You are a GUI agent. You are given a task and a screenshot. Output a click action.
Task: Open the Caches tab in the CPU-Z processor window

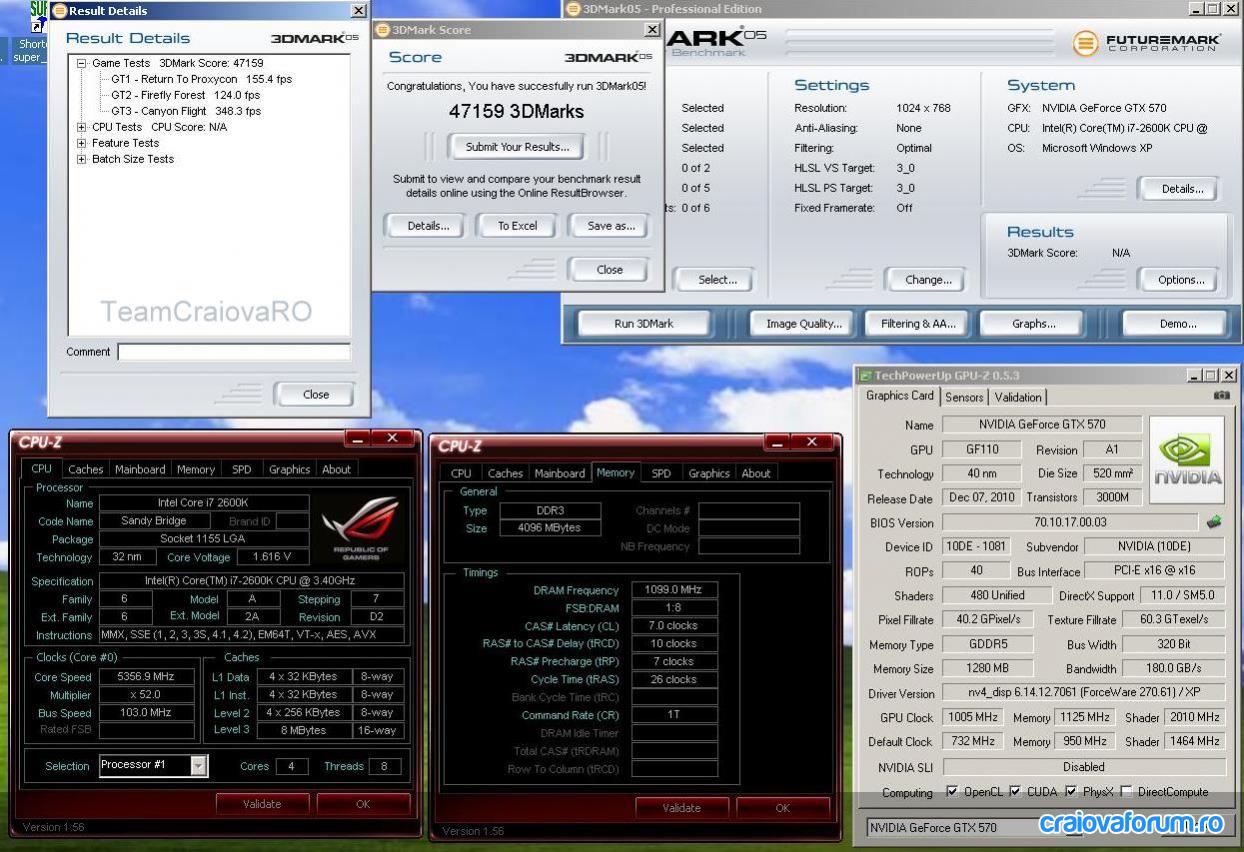coord(86,469)
